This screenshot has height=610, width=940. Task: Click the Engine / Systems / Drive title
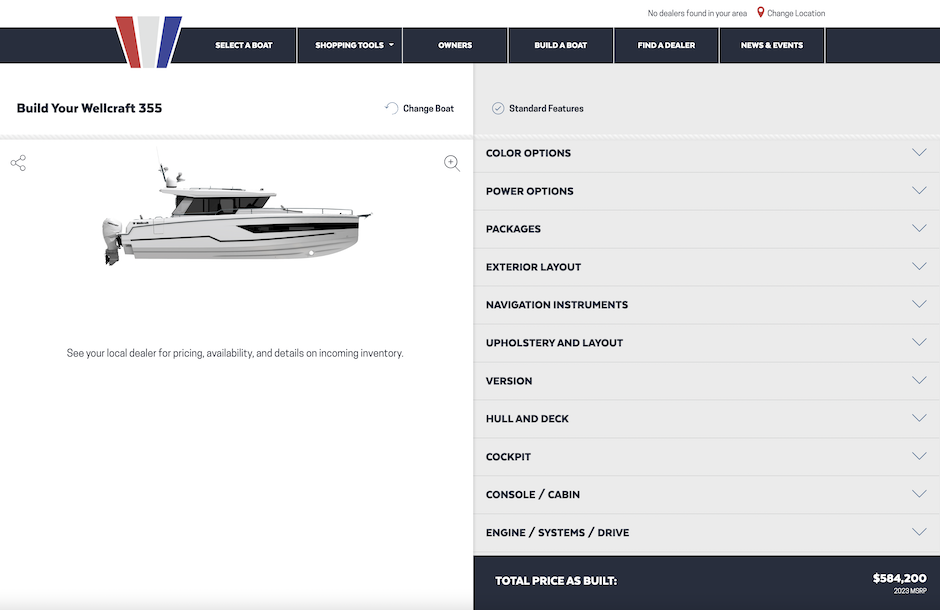(558, 532)
